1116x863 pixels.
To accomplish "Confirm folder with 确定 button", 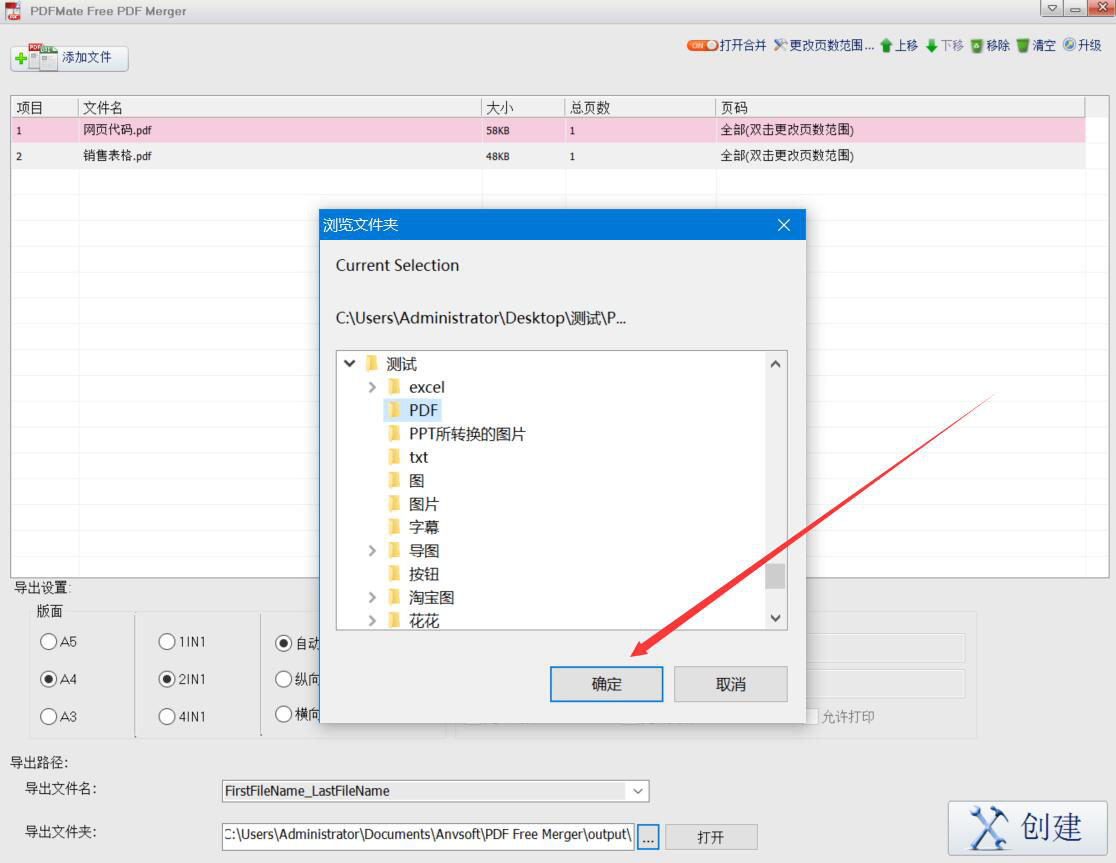I will 606,684.
